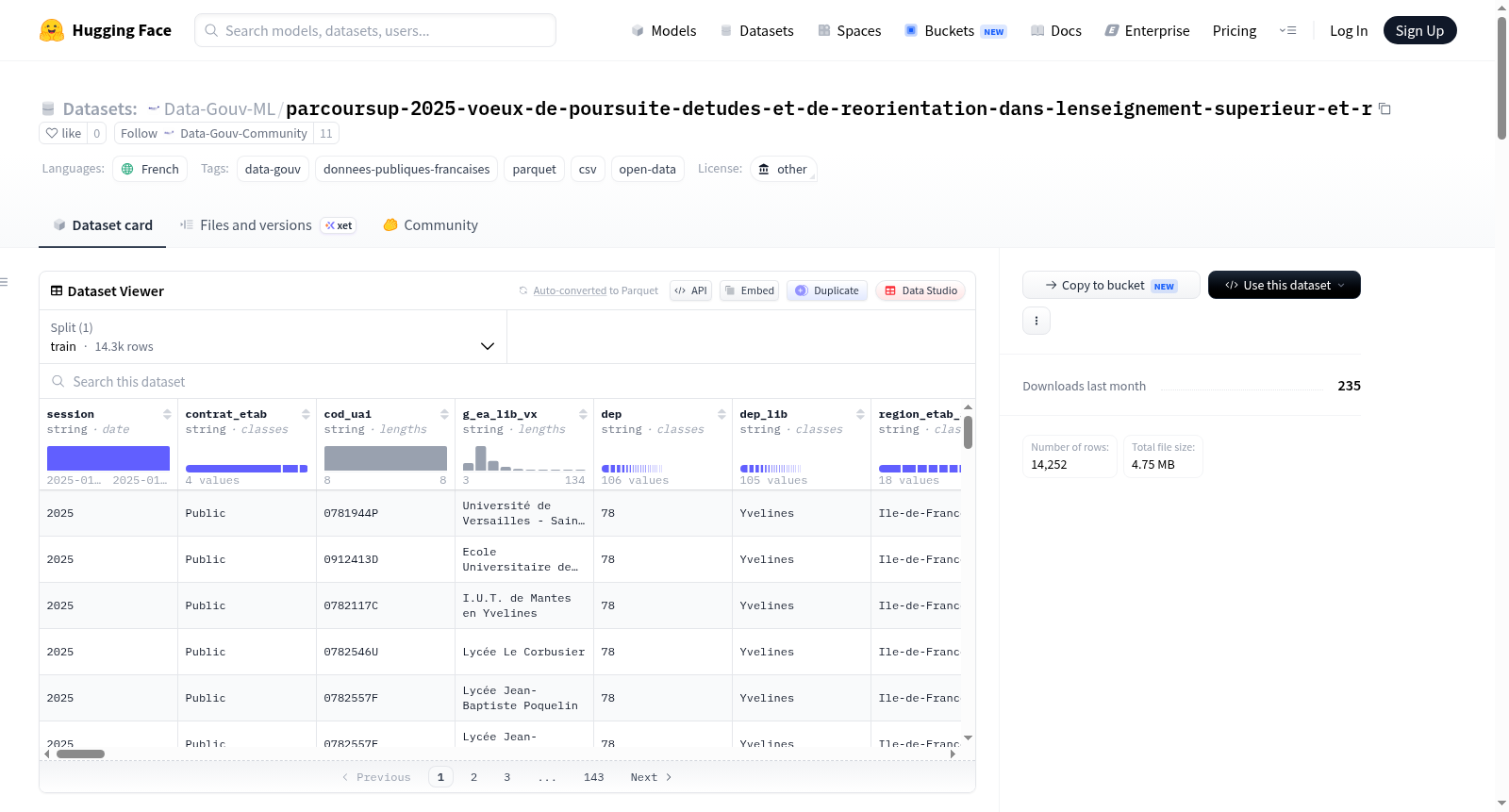Click the French language tag

click(x=150, y=169)
